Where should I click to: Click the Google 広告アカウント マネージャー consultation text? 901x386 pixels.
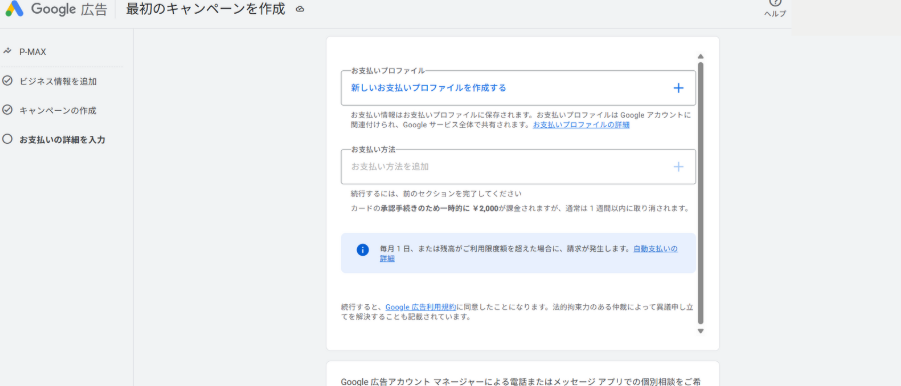tap(521, 381)
